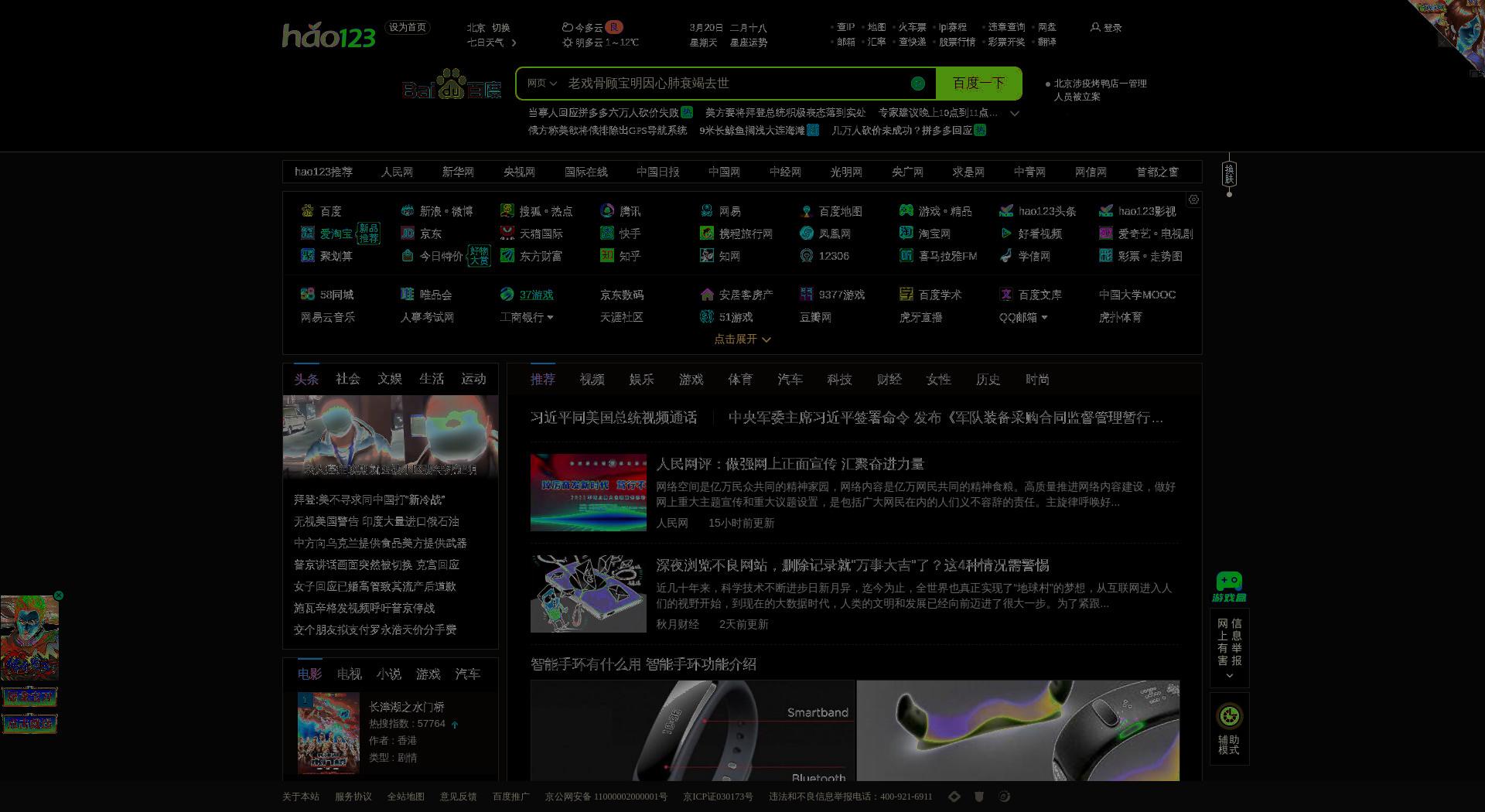Select the 科技 feed tab
1485x812 pixels.
pos(840,380)
